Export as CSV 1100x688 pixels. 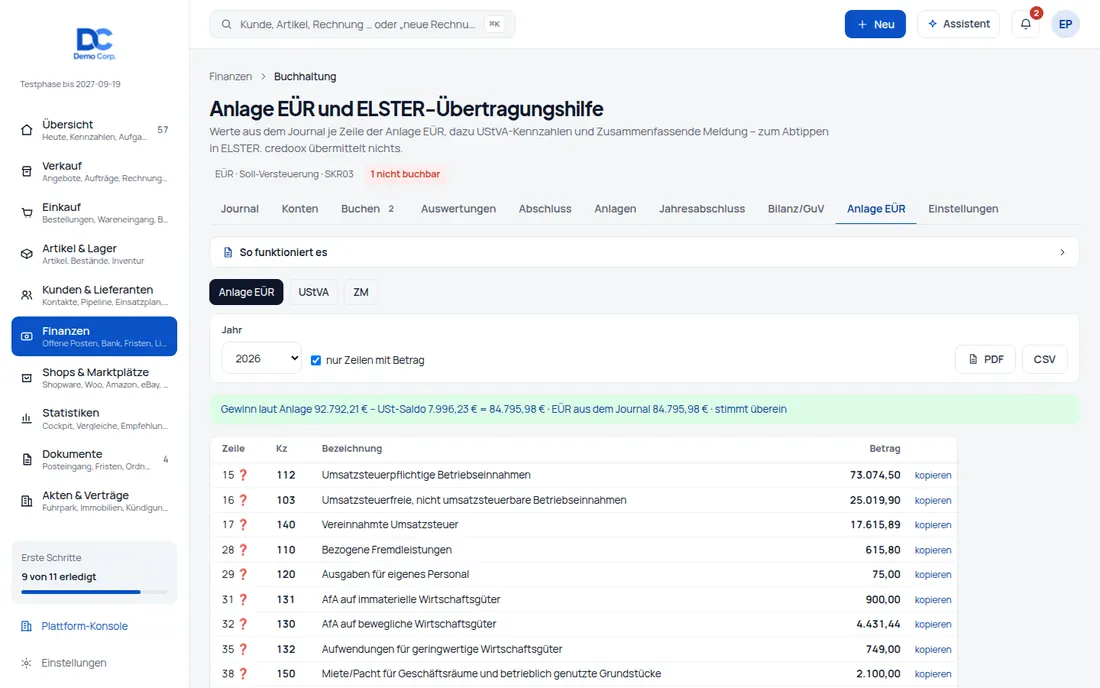1045,359
